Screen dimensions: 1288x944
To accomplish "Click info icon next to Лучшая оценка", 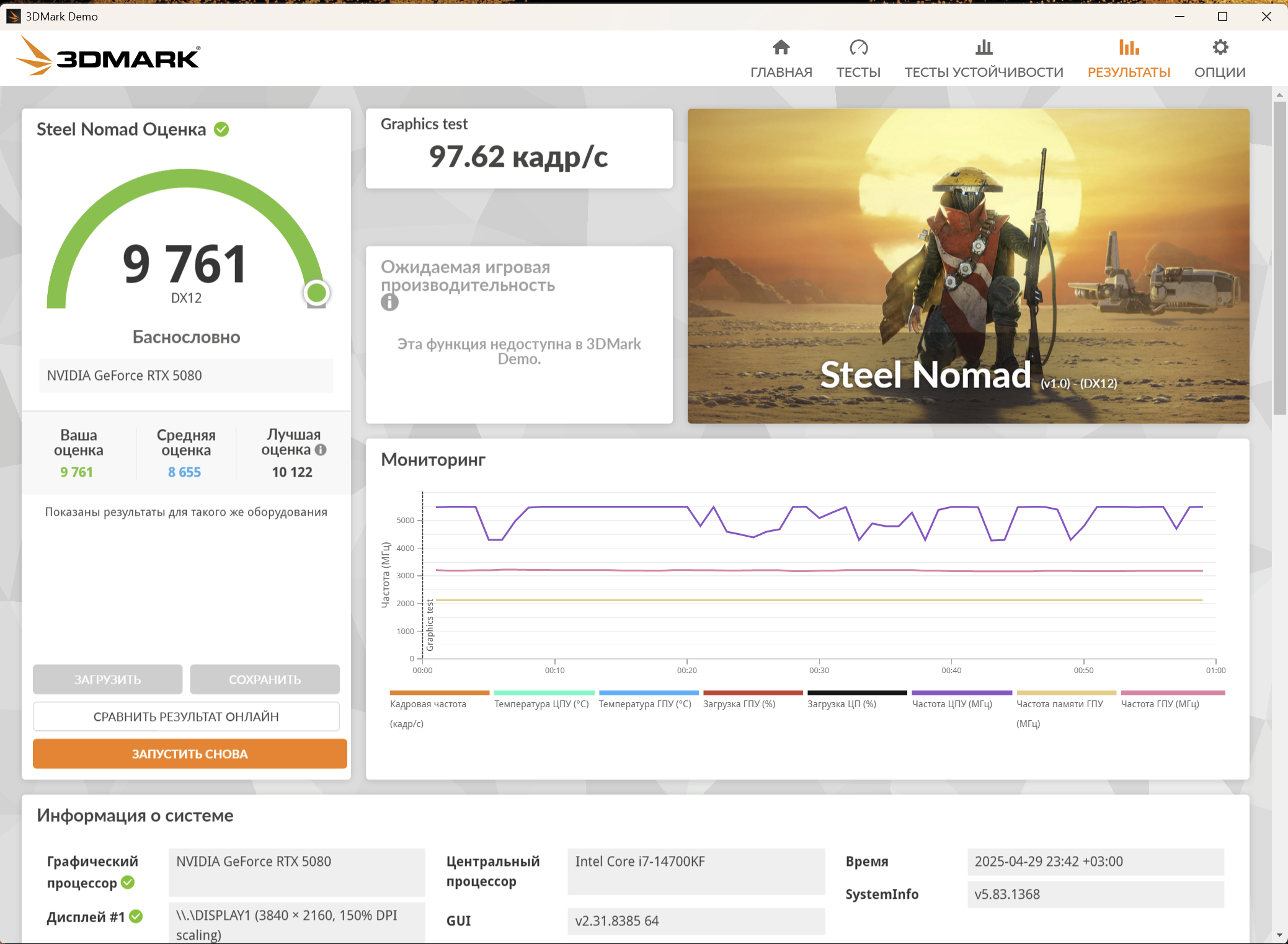I will click(x=321, y=450).
